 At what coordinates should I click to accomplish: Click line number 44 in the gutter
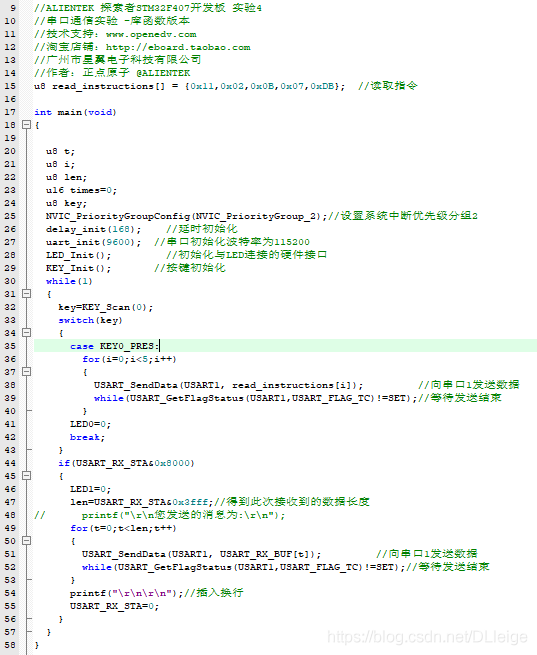click(10, 463)
